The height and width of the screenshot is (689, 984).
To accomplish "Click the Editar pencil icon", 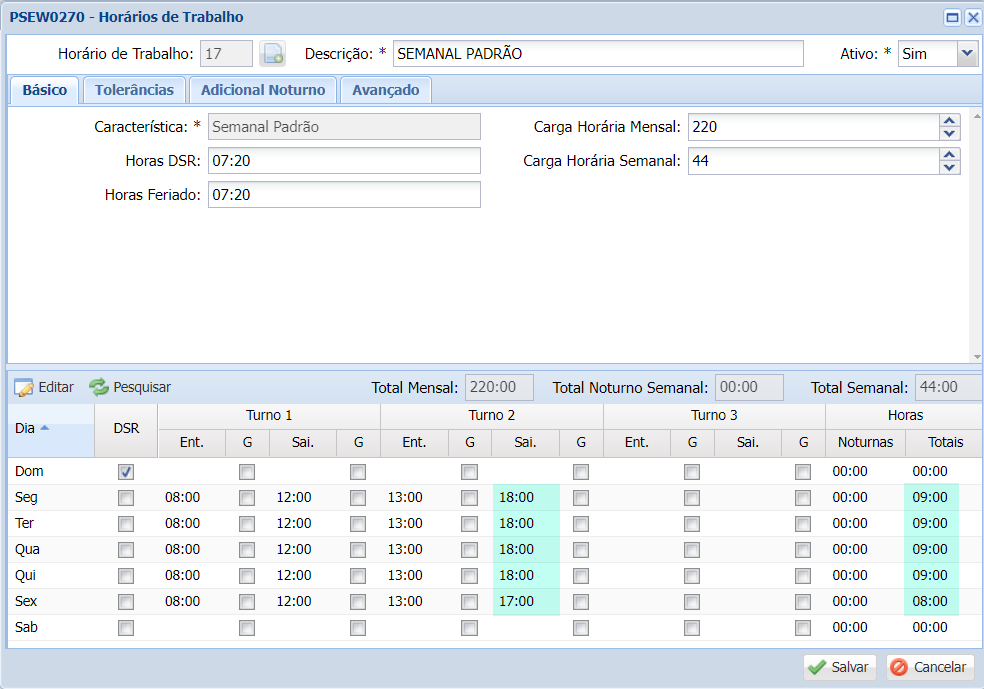I will tap(24, 388).
